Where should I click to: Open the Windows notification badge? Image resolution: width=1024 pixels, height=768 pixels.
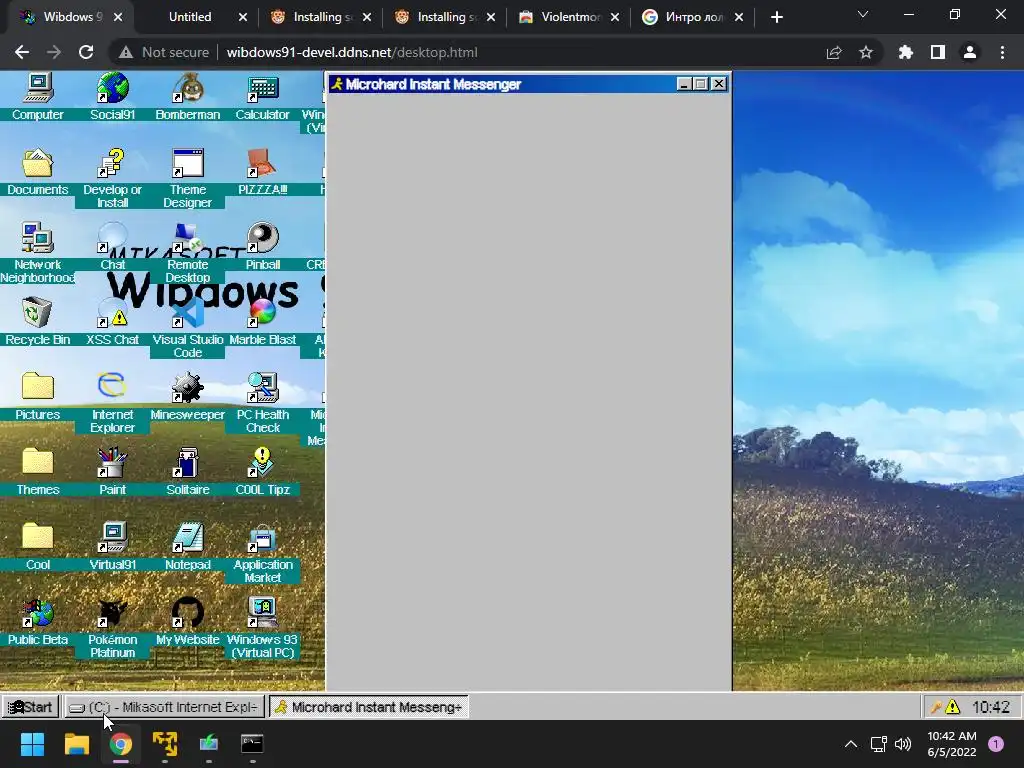(996, 744)
